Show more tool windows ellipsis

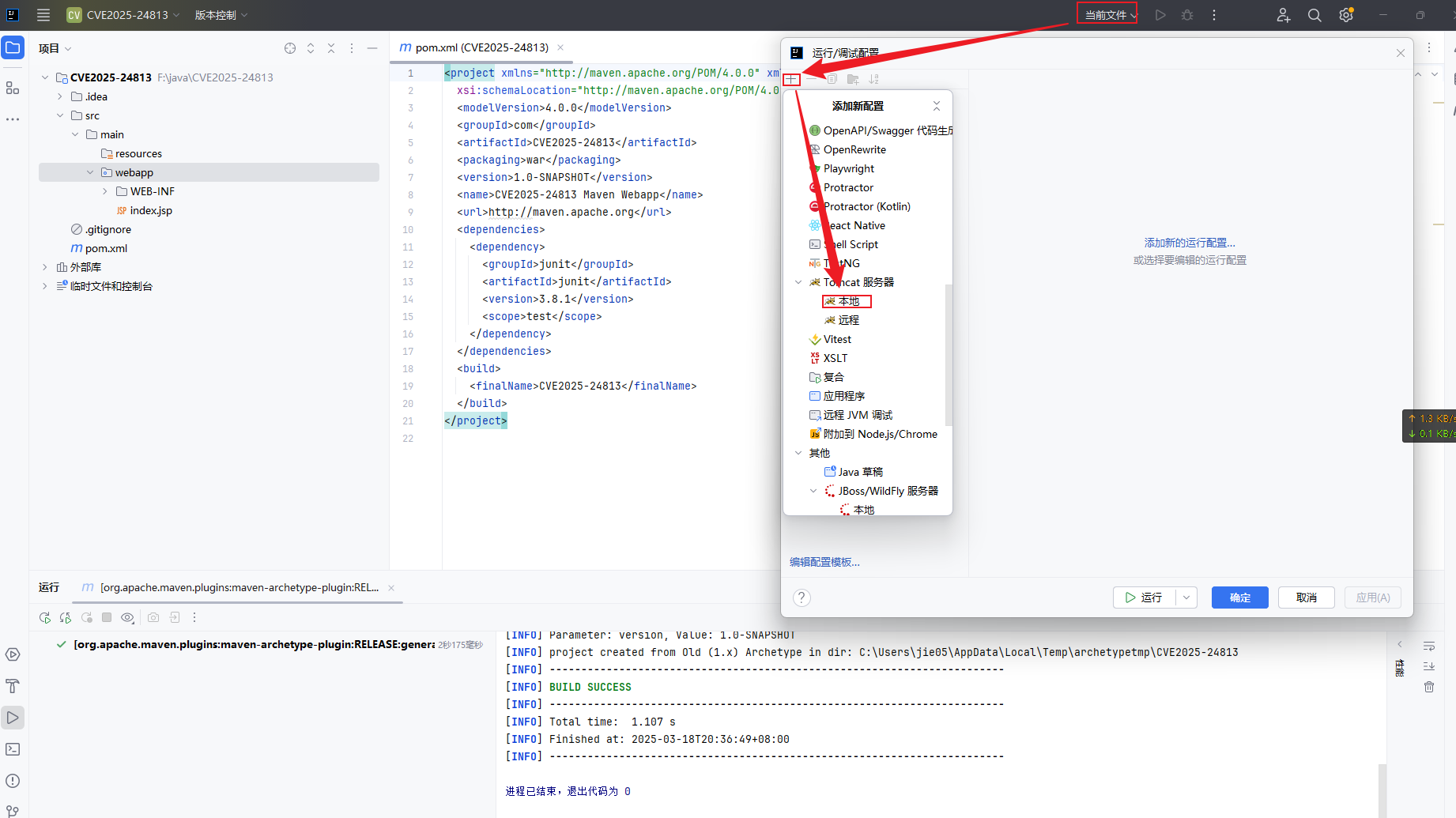pos(13,119)
